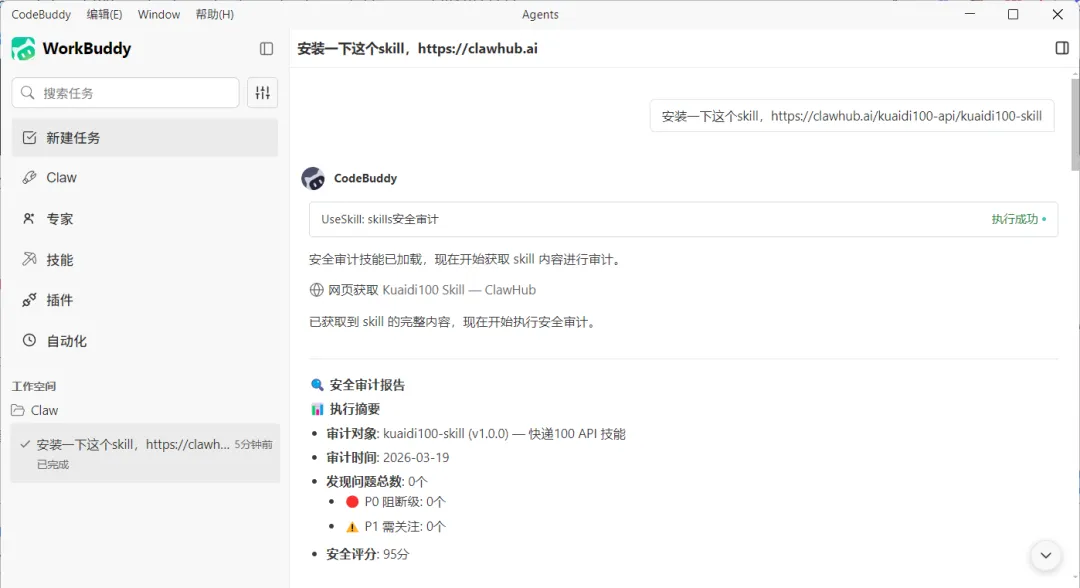Expand the UseSkill: skills安全审计 step
The height and width of the screenshot is (588, 1080).
(x=683, y=220)
